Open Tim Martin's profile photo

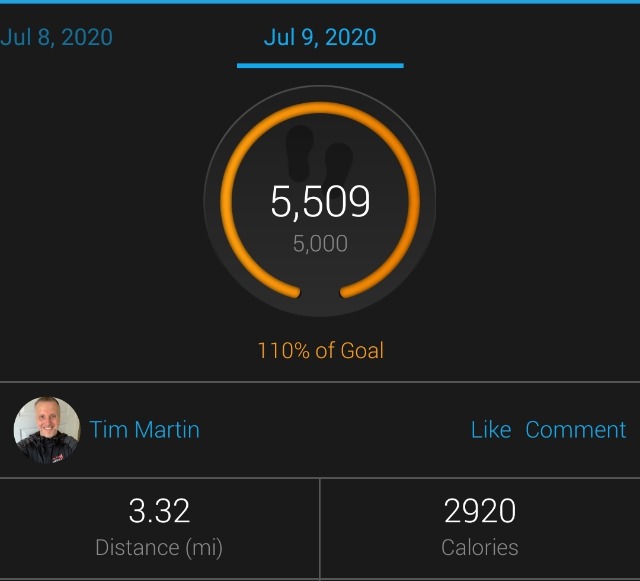point(47,430)
